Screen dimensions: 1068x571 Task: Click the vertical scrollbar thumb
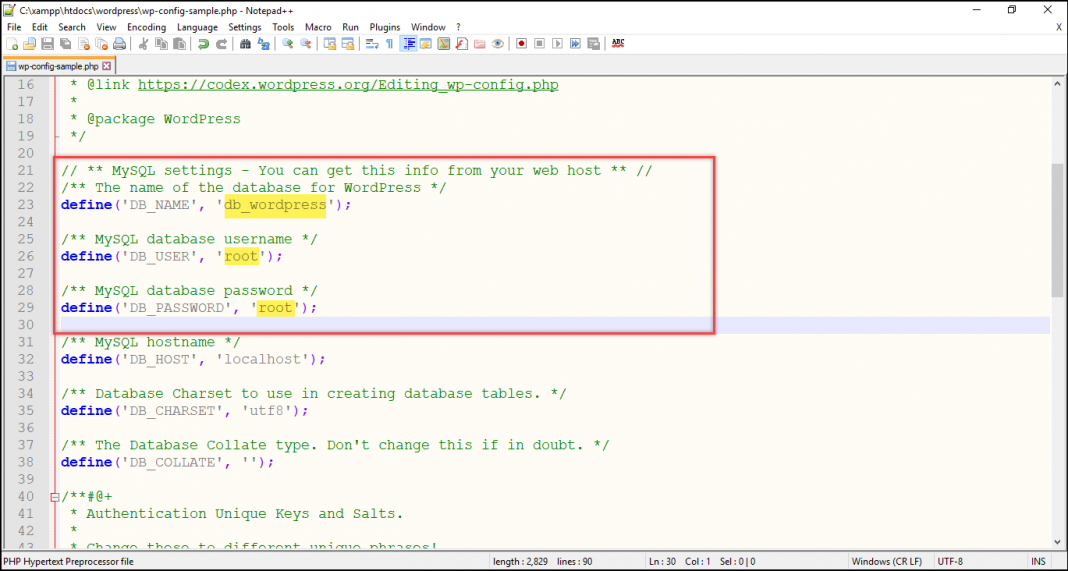[x=1057, y=230]
